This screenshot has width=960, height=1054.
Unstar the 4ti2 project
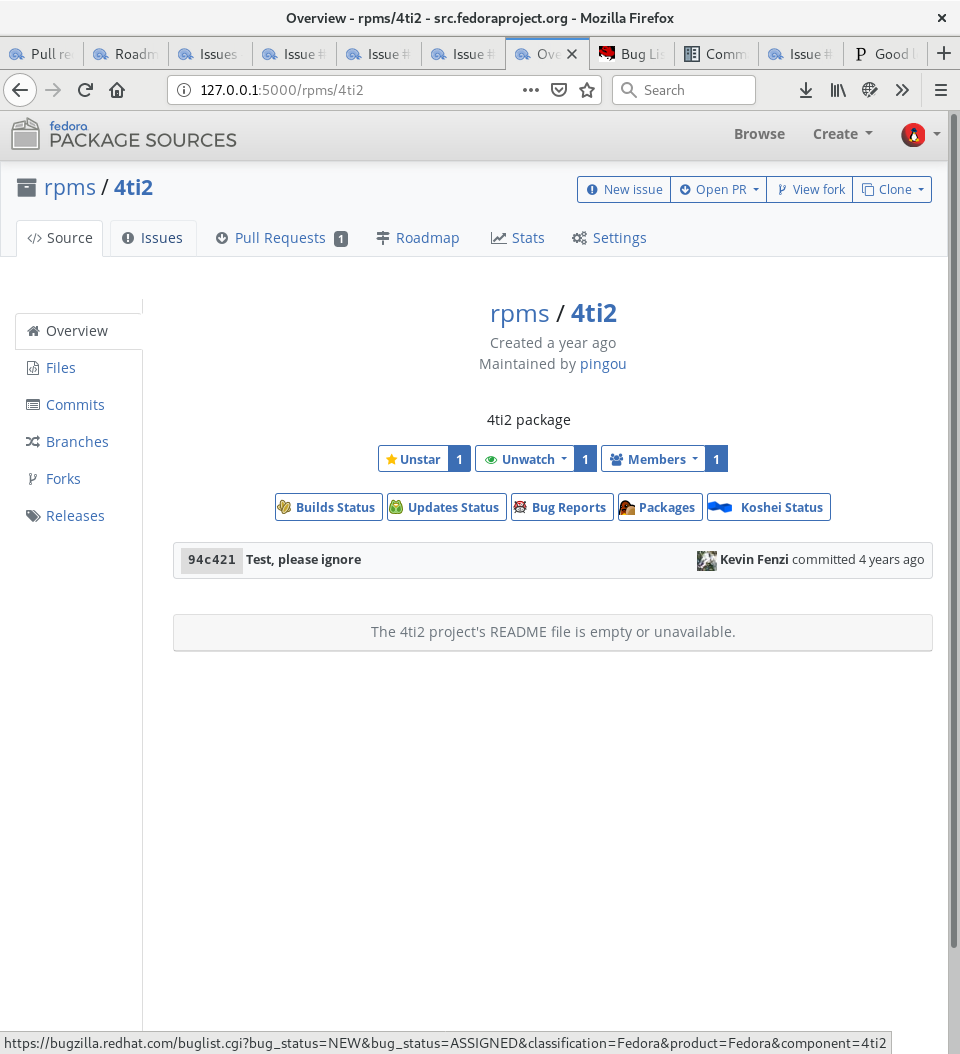click(413, 459)
